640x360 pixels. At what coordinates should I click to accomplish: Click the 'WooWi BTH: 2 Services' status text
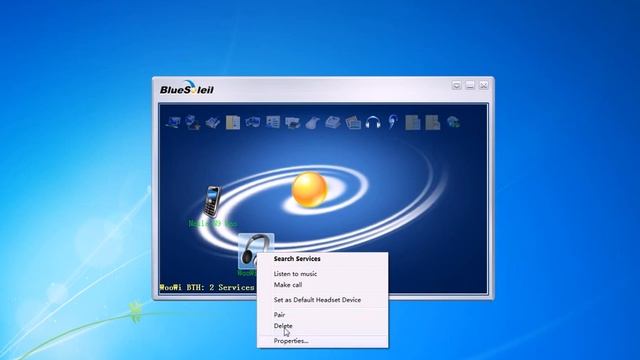click(207, 287)
